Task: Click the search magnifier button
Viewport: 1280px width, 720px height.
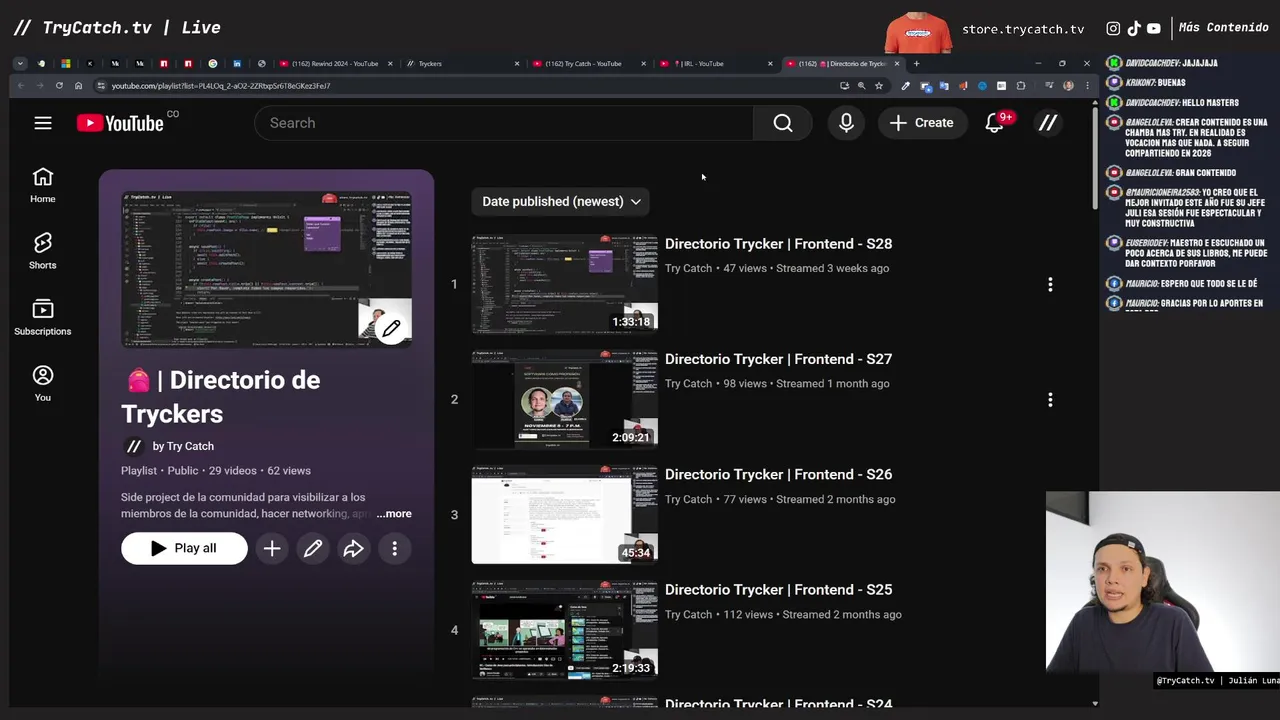Action: [x=783, y=123]
